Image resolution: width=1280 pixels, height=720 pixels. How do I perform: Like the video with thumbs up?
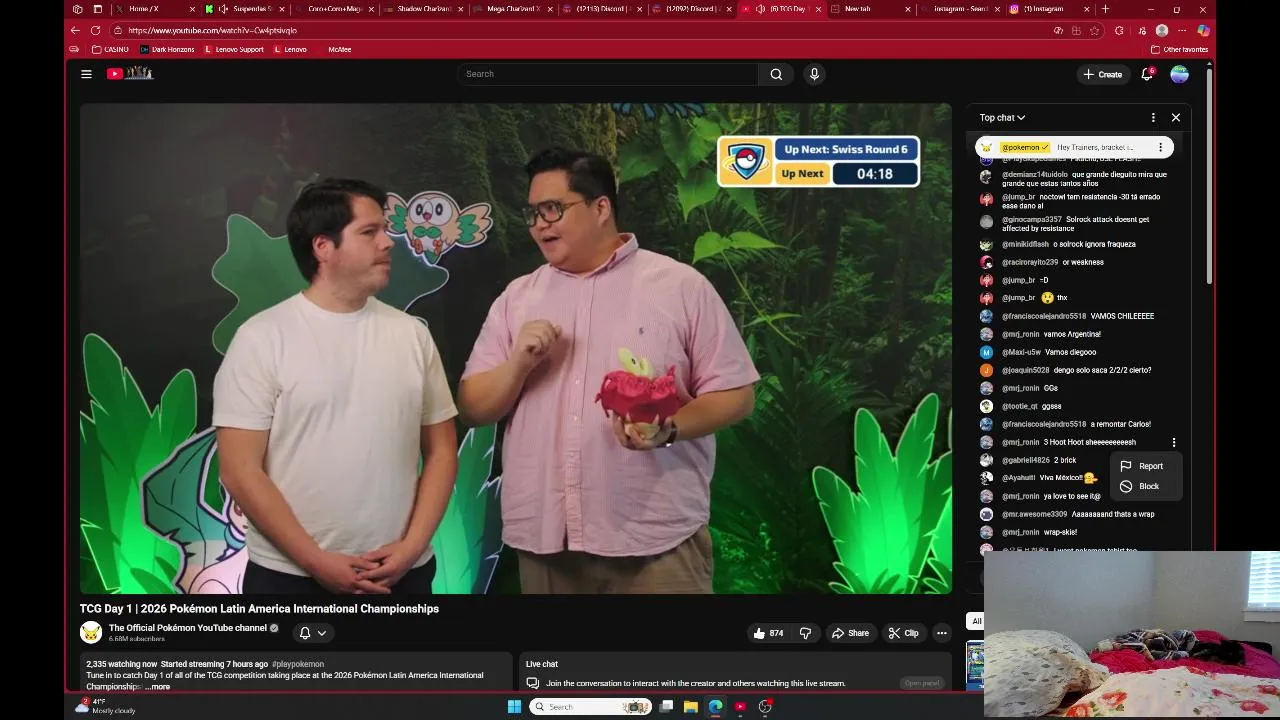click(x=768, y=633)
